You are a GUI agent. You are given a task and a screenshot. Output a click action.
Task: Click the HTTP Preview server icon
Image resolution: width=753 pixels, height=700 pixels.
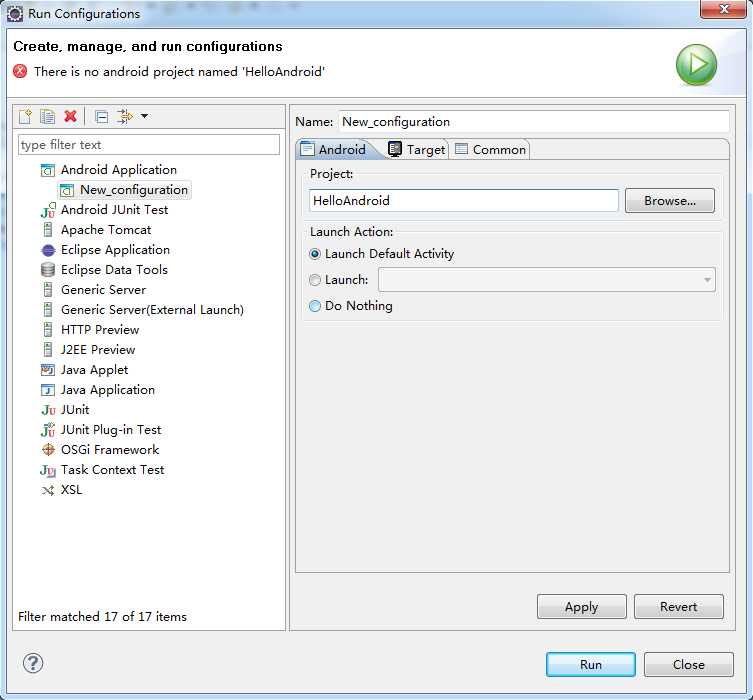point(48,330)
